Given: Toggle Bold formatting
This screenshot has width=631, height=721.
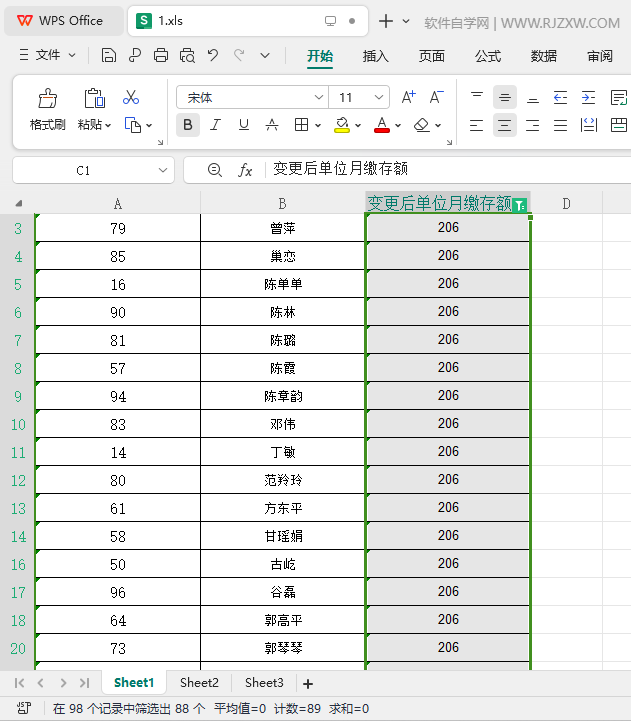Looking at the screenshot, I should tap(188, 125).
